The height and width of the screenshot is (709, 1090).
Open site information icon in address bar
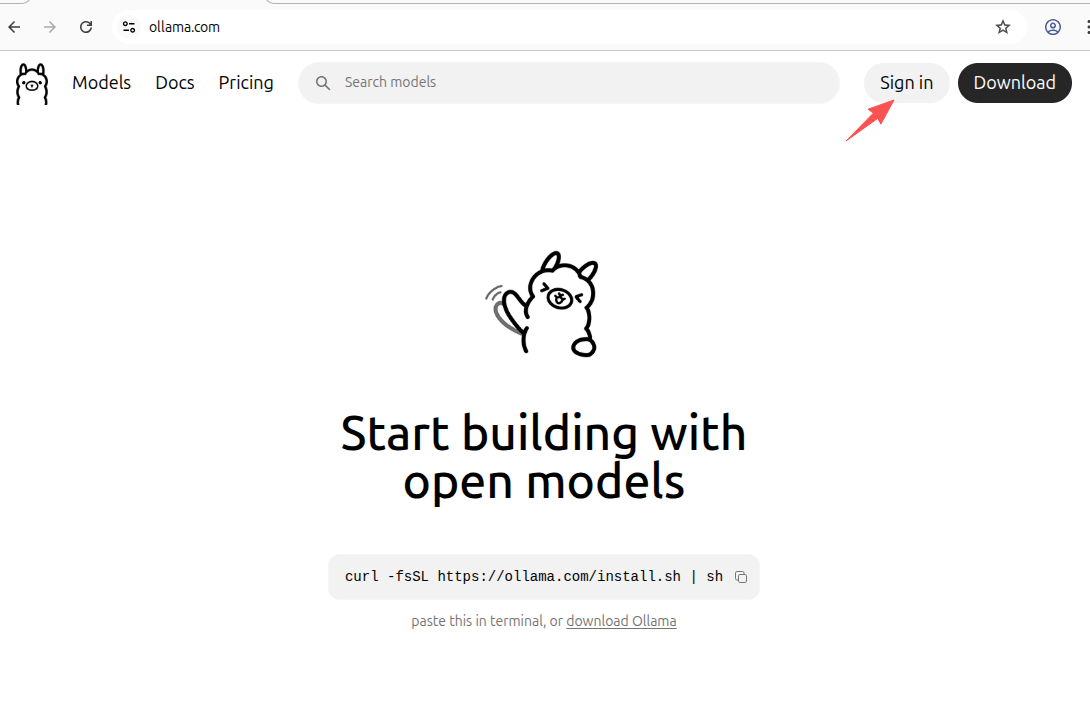[x=129, y=27]
